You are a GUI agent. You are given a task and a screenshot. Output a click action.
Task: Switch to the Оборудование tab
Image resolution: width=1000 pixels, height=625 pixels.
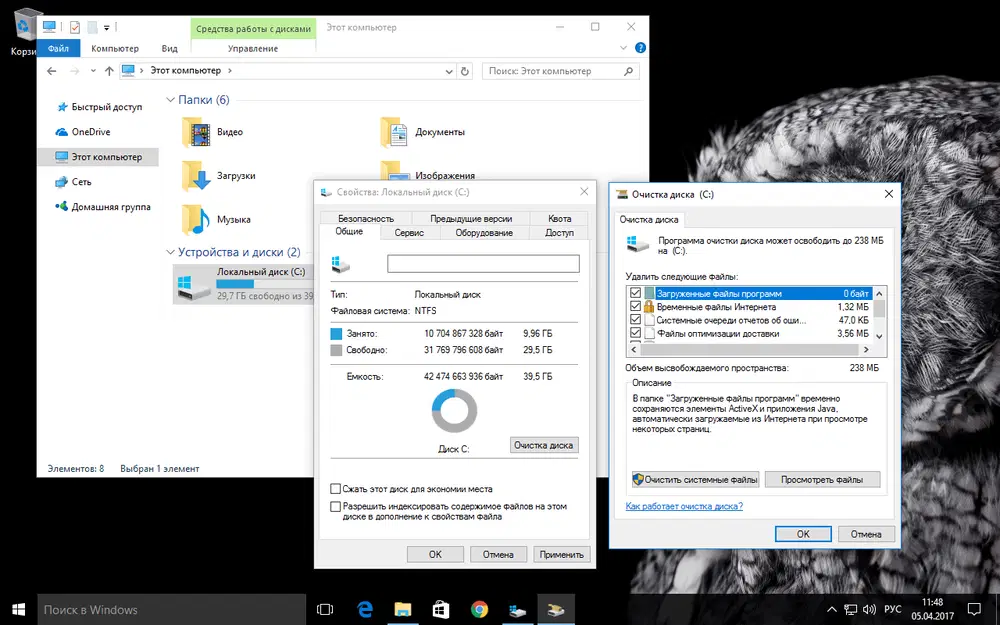[484, 233]
